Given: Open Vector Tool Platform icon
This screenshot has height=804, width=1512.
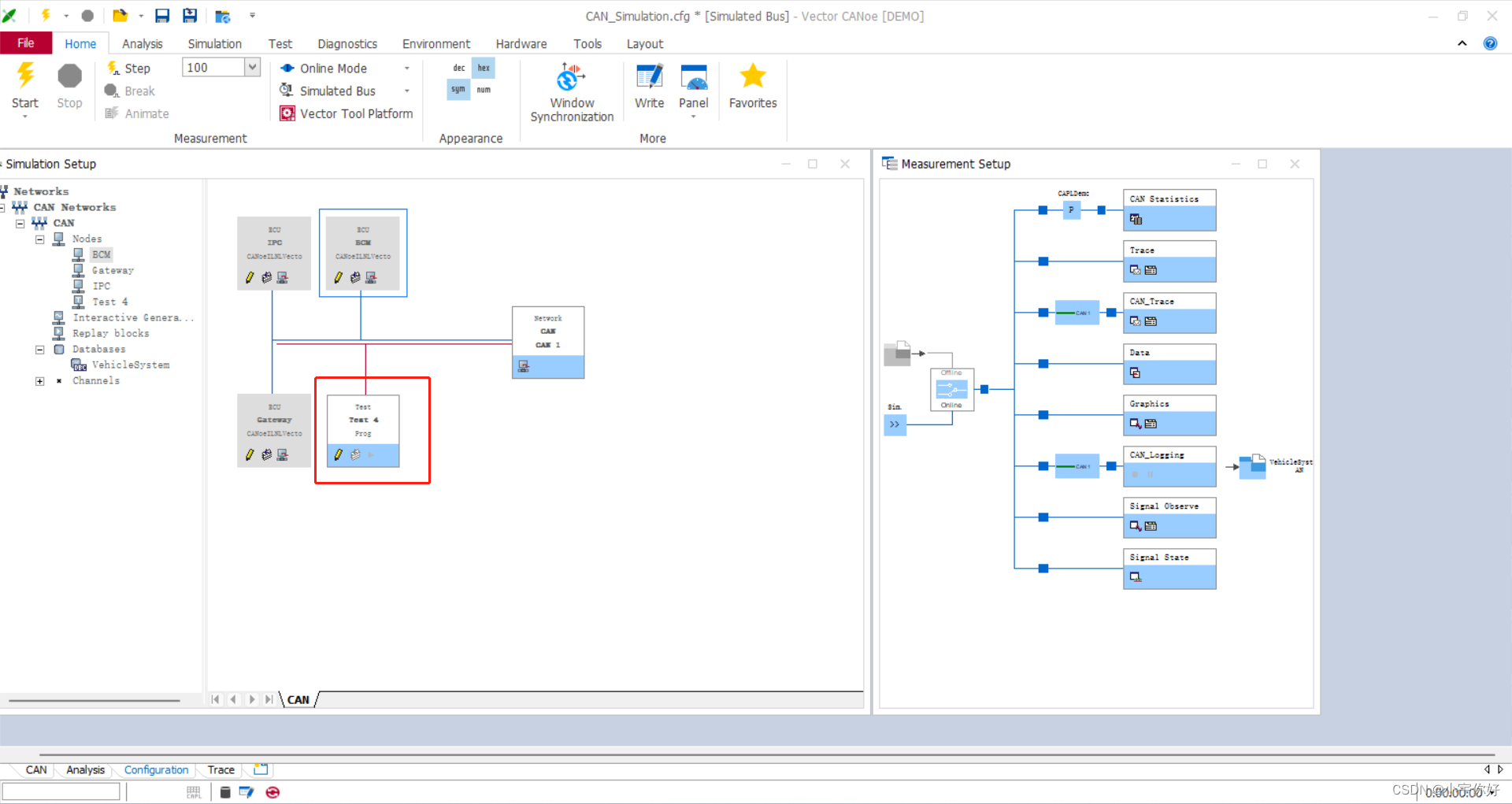Looking at the screenshot, I should pos(287,113).
